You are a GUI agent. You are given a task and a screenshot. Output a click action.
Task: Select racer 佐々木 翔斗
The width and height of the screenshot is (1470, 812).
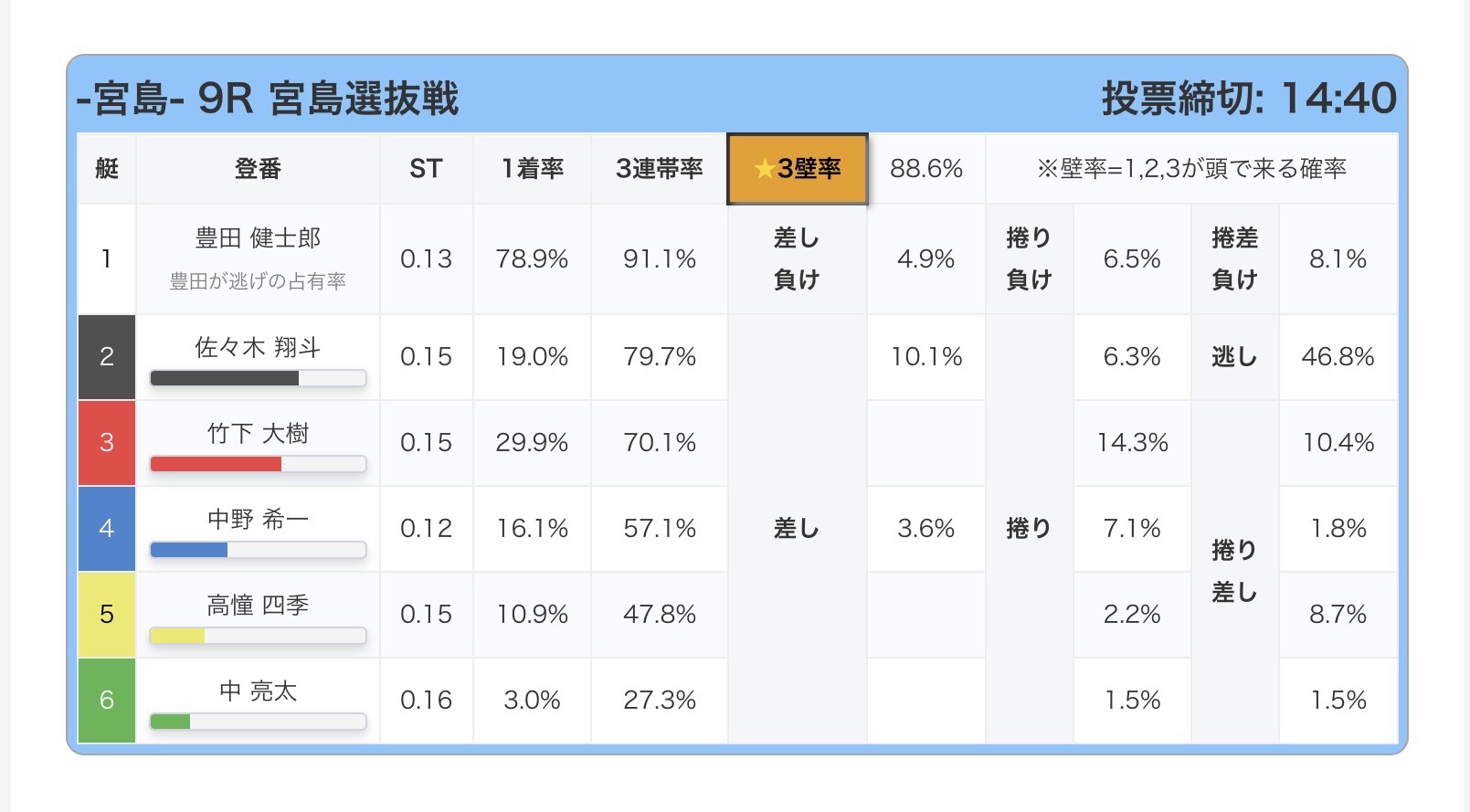coord(258,347)
